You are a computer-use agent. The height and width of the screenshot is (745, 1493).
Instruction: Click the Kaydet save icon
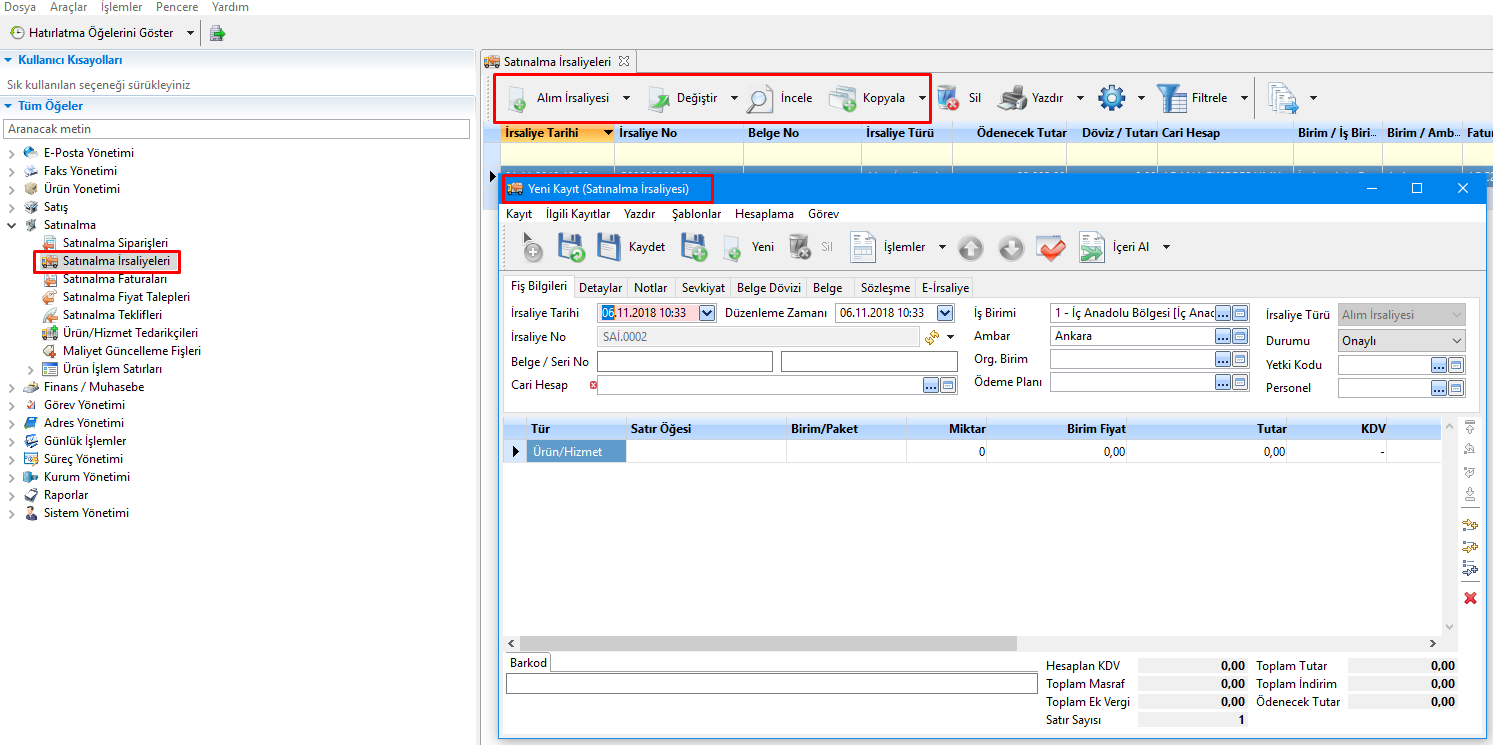[609, 247]
